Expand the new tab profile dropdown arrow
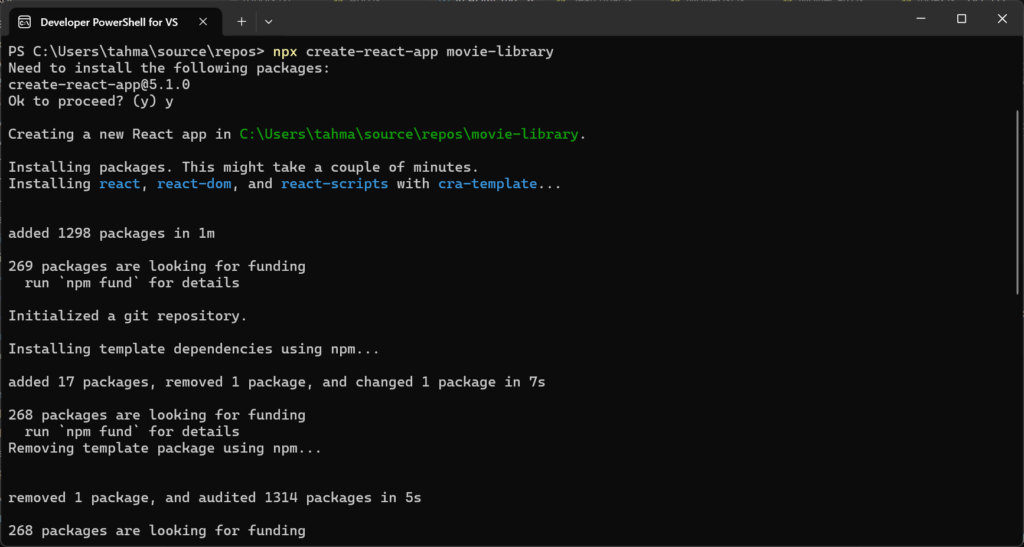Screen dimensions: 1024x547 tap(269, 20)
